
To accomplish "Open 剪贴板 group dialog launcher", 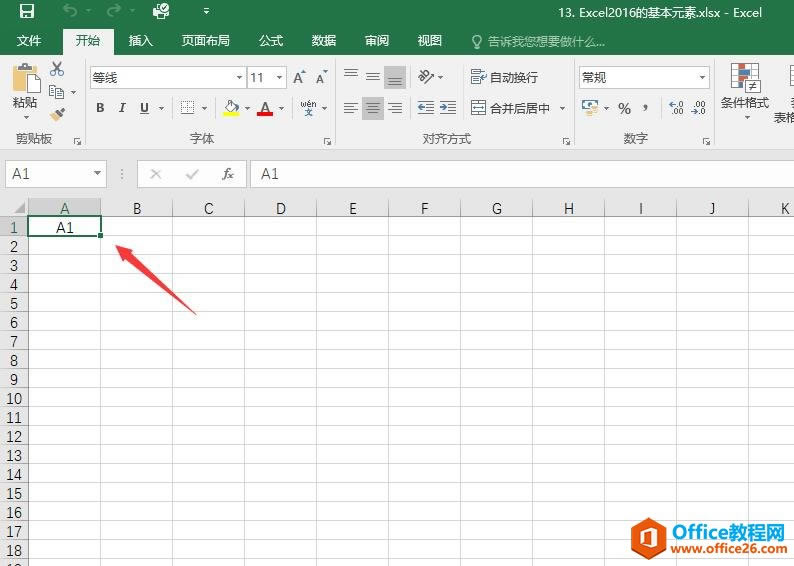I will click(x=77, y=142).
